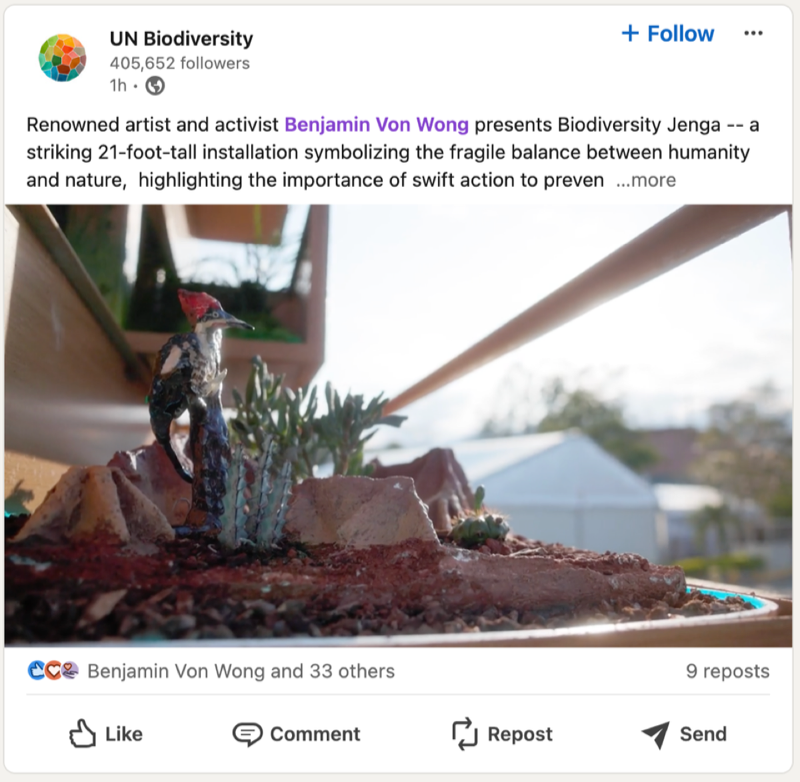Image resolution: width=800 pixels, height=782 pixels.
Task: Toggle the Like label on this post
Action: tap(124, 735)
